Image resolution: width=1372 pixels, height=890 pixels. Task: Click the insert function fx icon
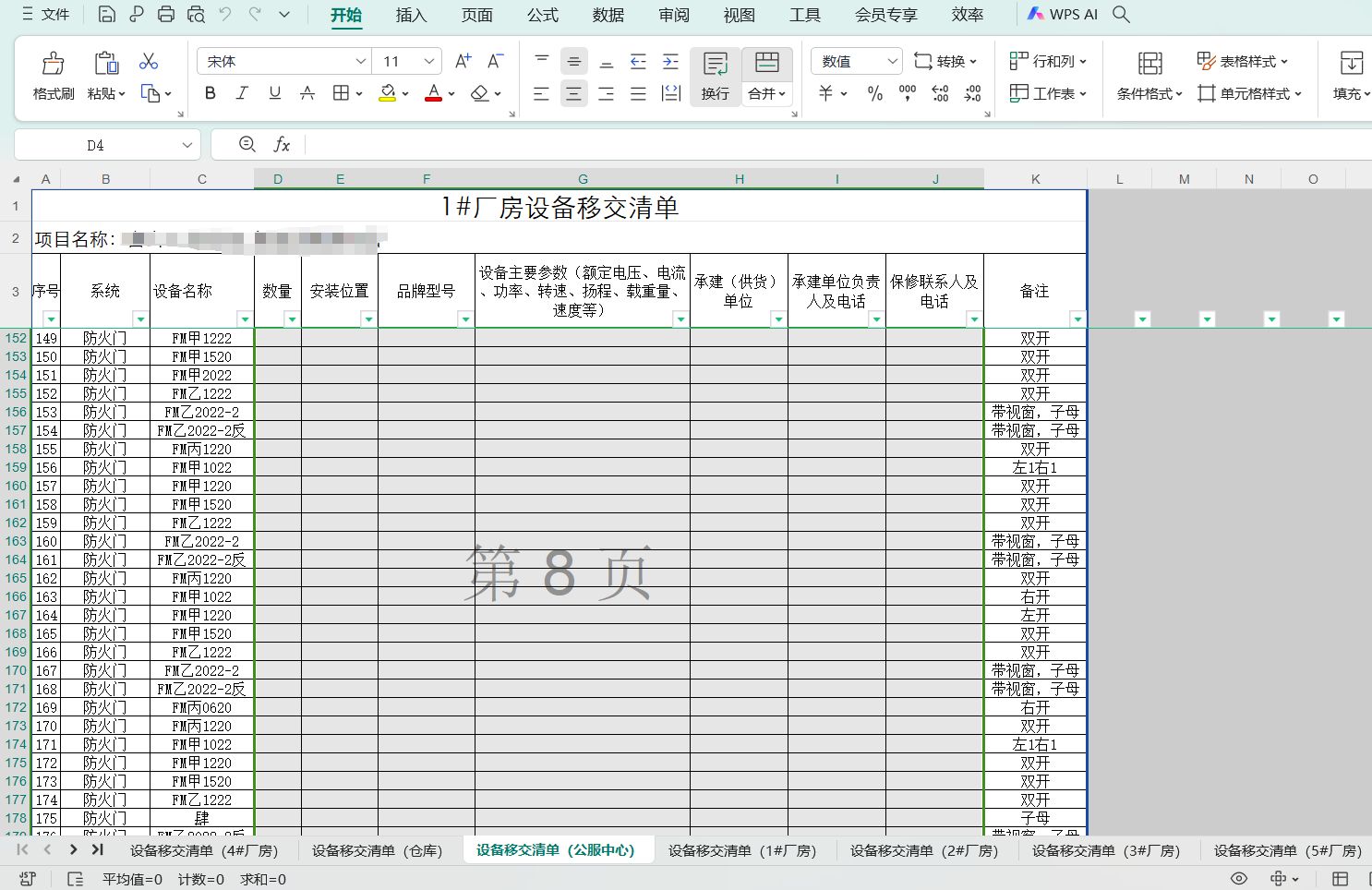(x=282, y=145)
